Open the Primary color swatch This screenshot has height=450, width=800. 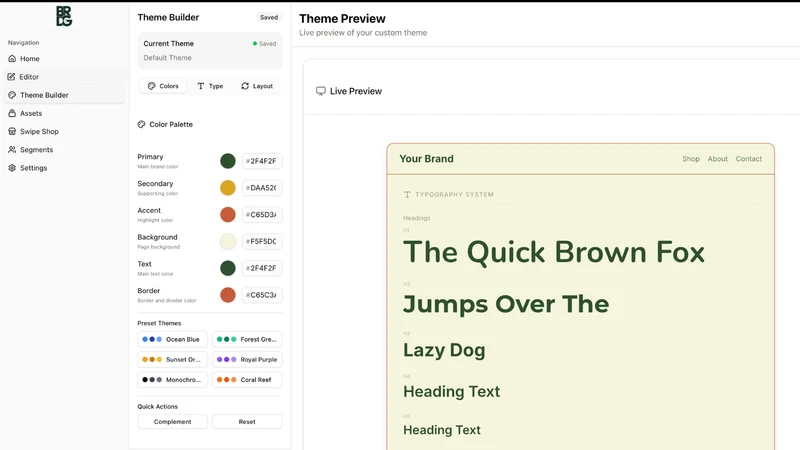pyautogui.click(x=228, y=161)
